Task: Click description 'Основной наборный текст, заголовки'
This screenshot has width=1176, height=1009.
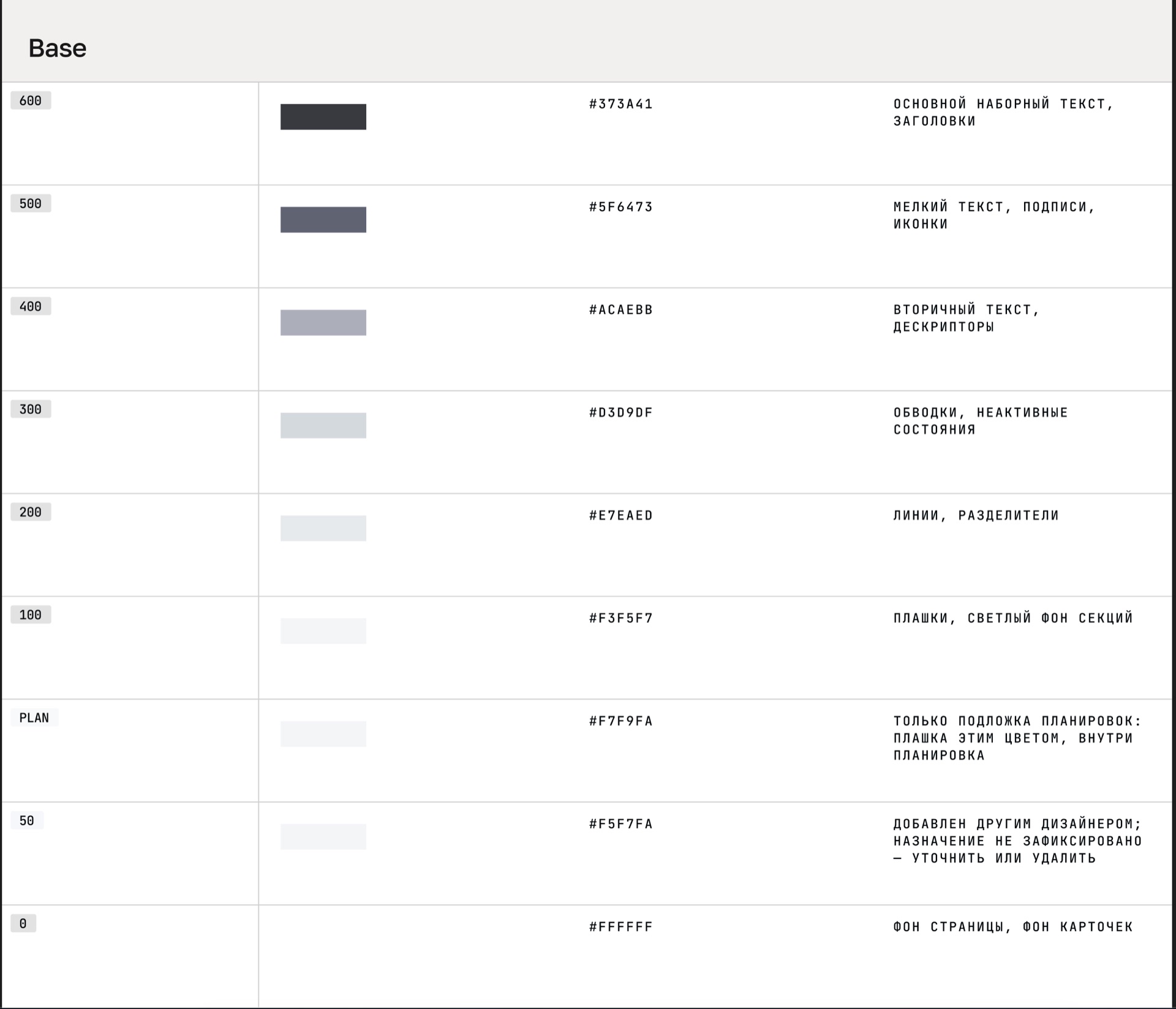Action: click(x=1003, y=113)
